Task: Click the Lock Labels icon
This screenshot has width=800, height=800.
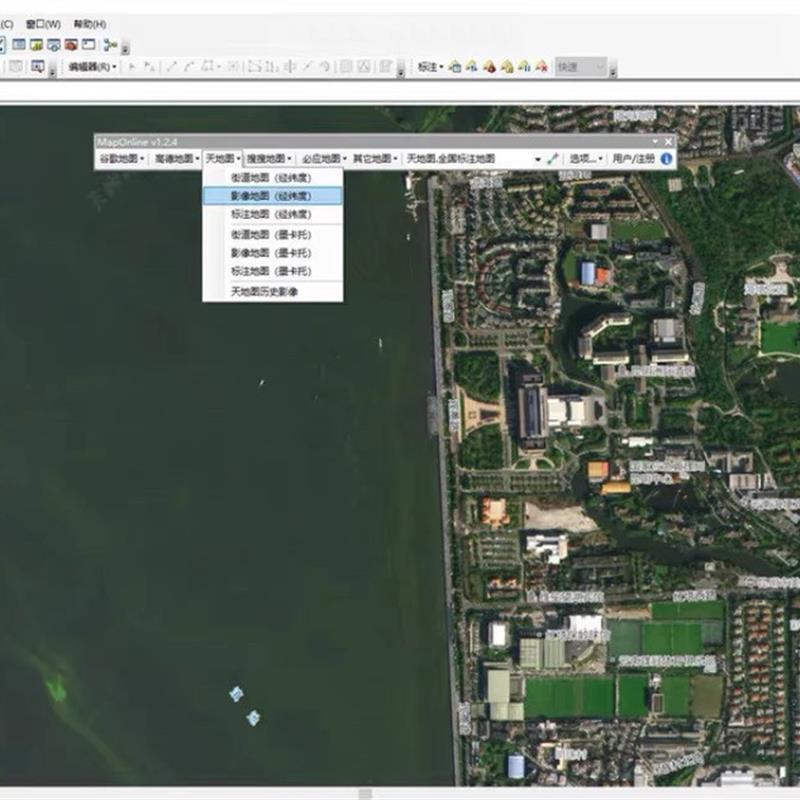Action: click(507, 67)
